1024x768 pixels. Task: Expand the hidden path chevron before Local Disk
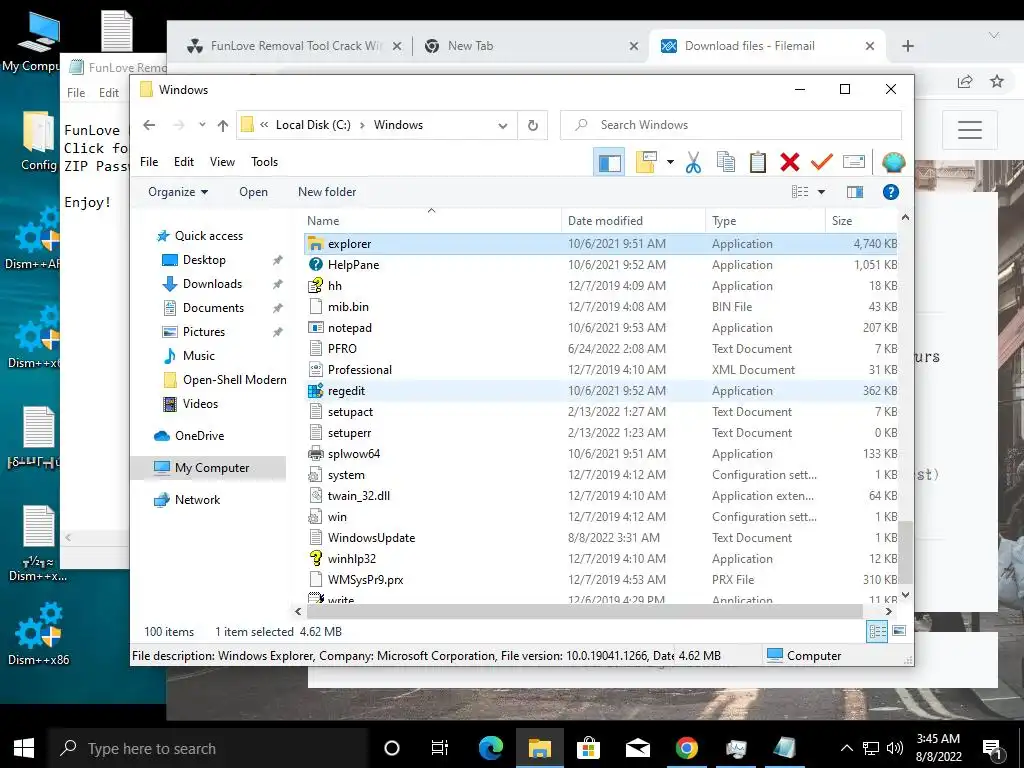click(264, 125)
